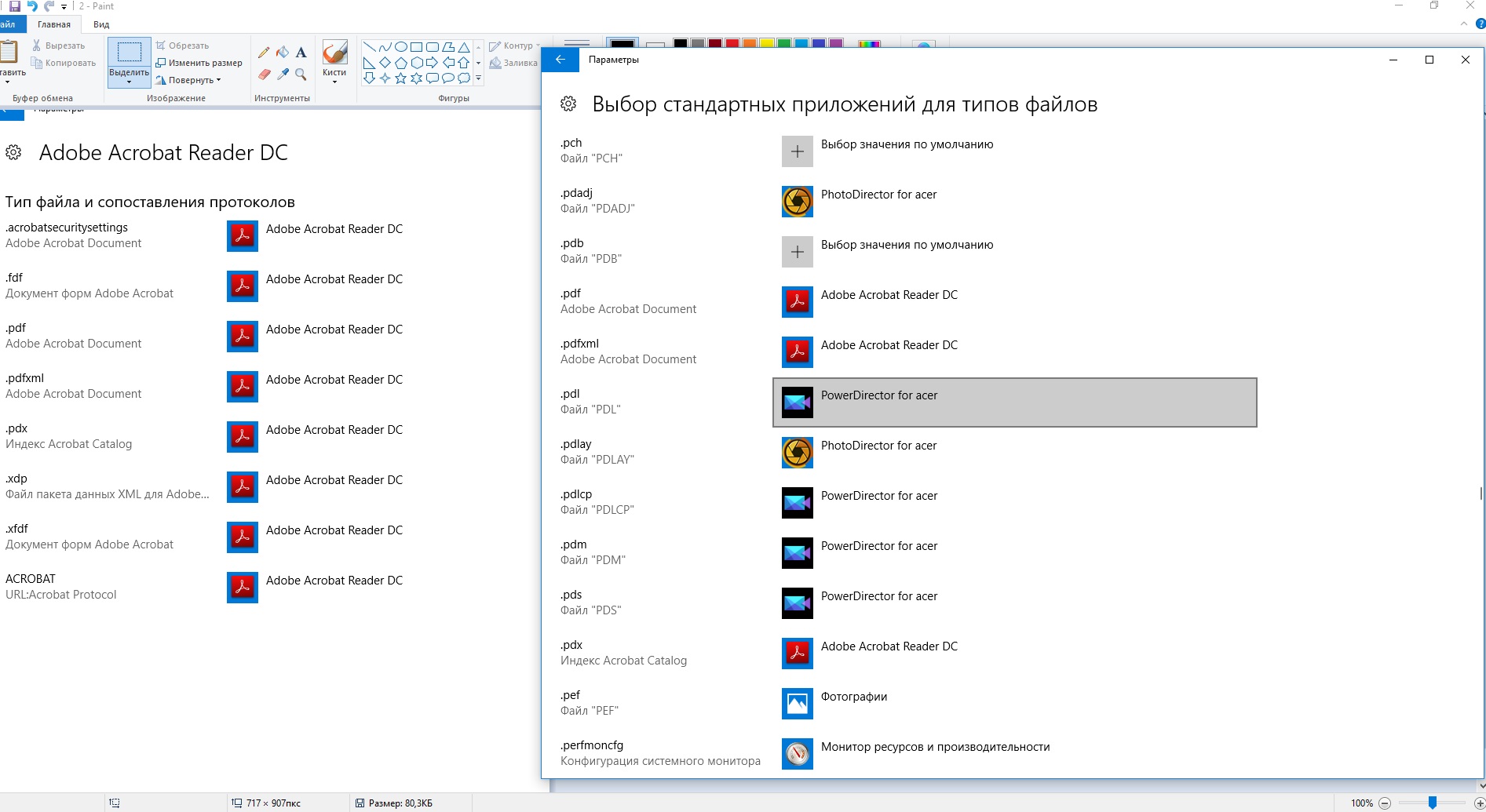Activate the rectangular selection tool
This screenshot has height=812, width=1486.
tap(130, 52)
